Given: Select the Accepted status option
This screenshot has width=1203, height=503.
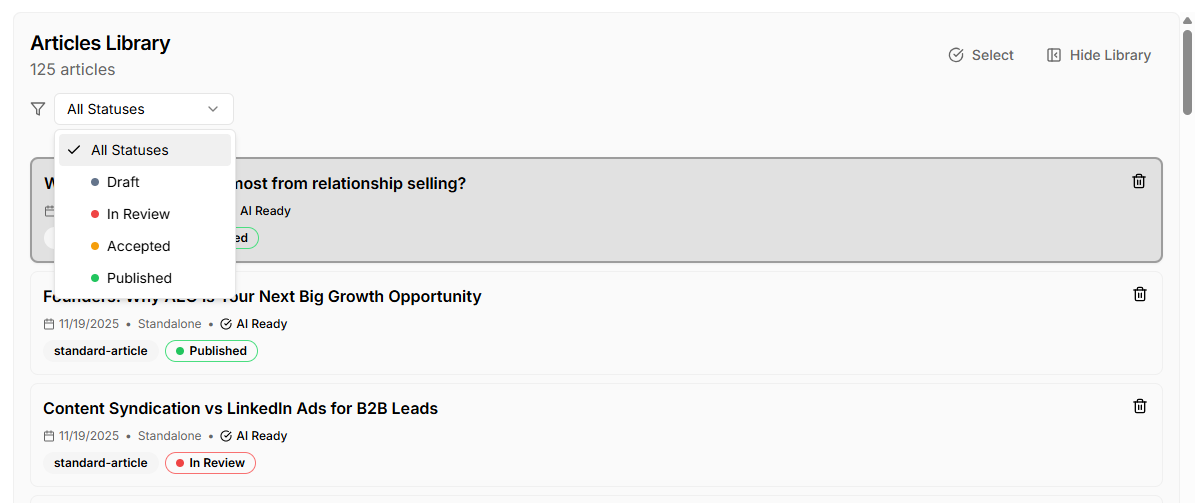Looking at the screenshot, I should pyautogui.click(x=138, y=246).
